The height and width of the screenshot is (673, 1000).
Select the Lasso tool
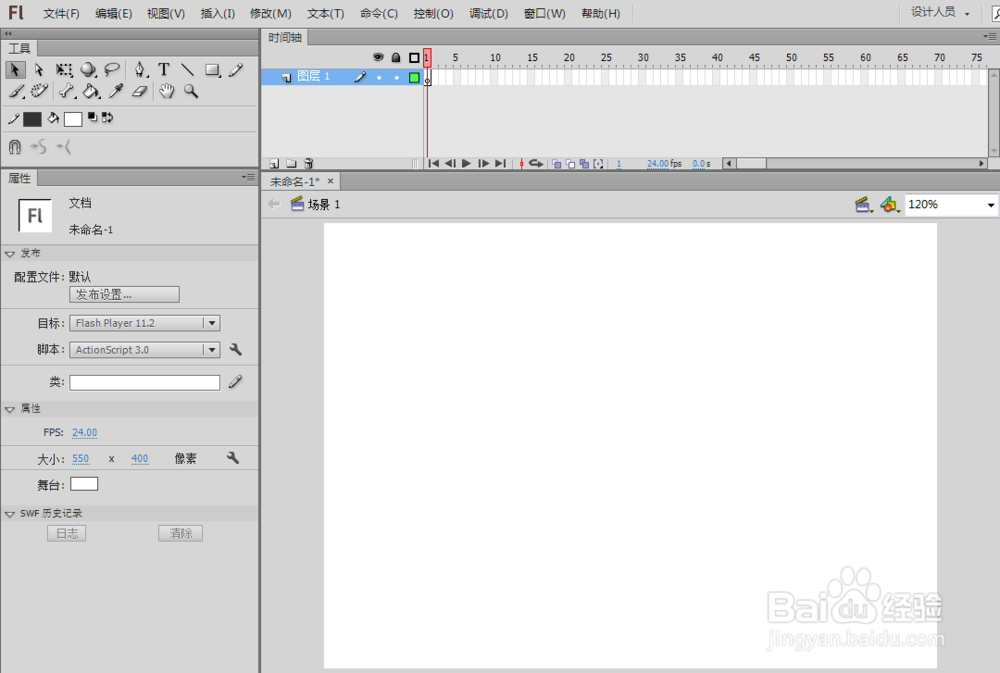(x=112, y=69)
